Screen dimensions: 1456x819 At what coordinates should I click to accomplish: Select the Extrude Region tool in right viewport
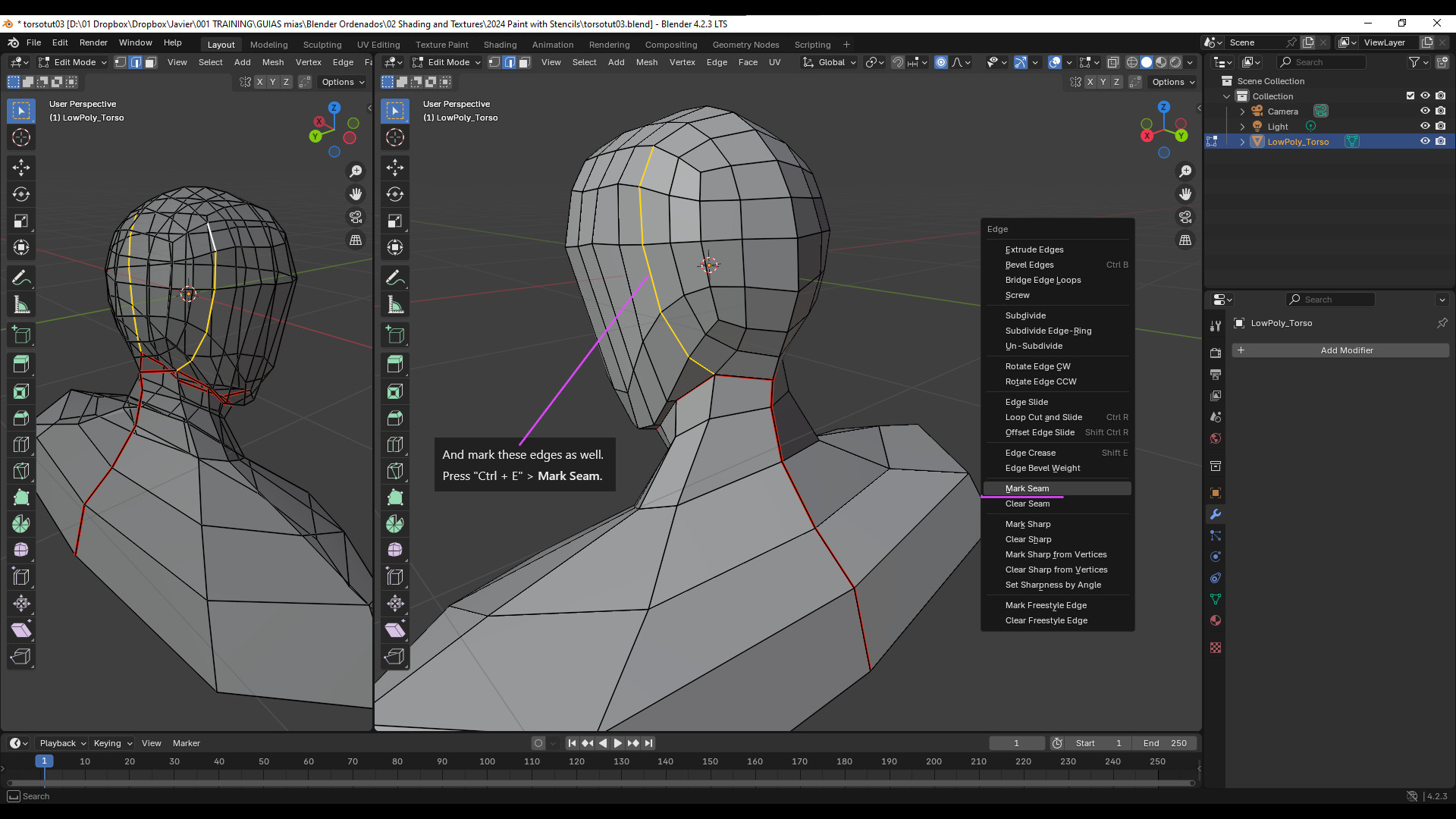click(395, 365)
